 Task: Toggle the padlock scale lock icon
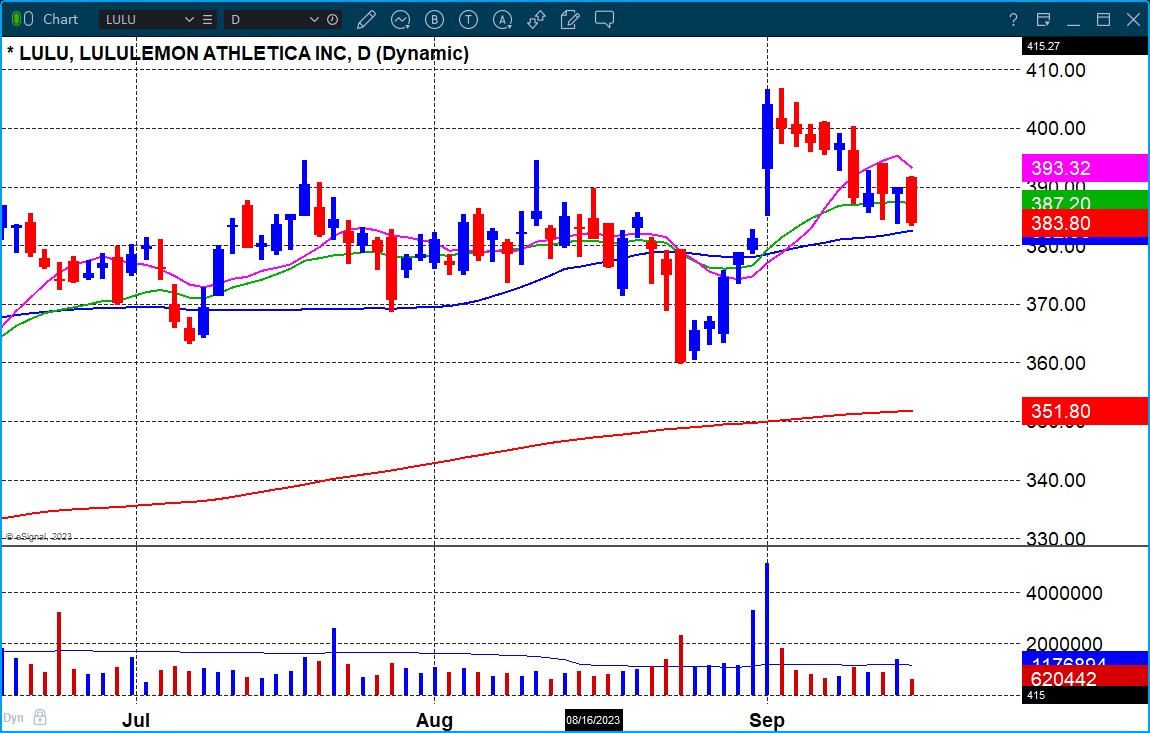(x=40, y=717)
